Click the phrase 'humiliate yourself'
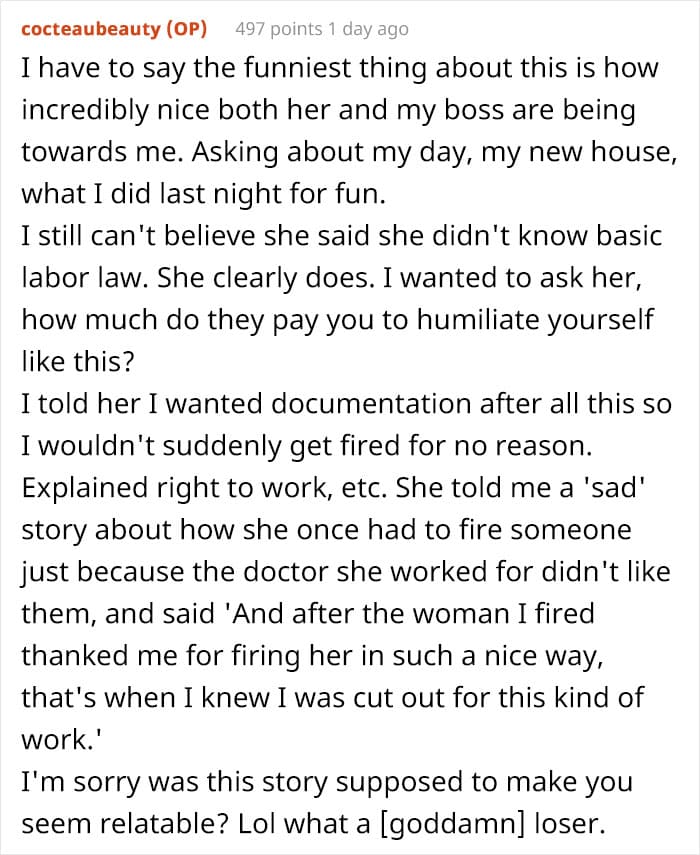This screenshot has width=700, height=855. (x=535, y=321)
